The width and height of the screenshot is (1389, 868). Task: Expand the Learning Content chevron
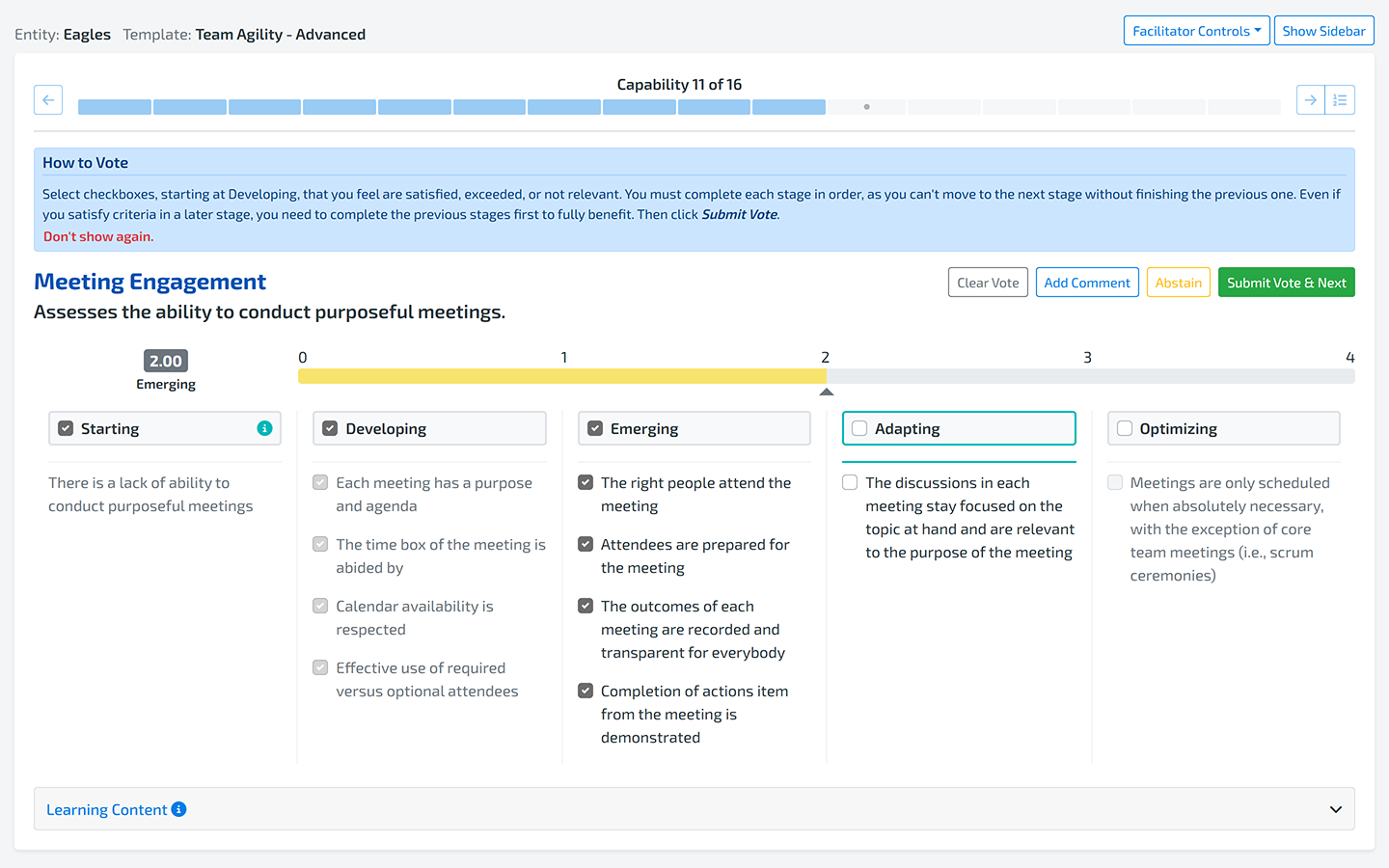tap(1335, 809)
